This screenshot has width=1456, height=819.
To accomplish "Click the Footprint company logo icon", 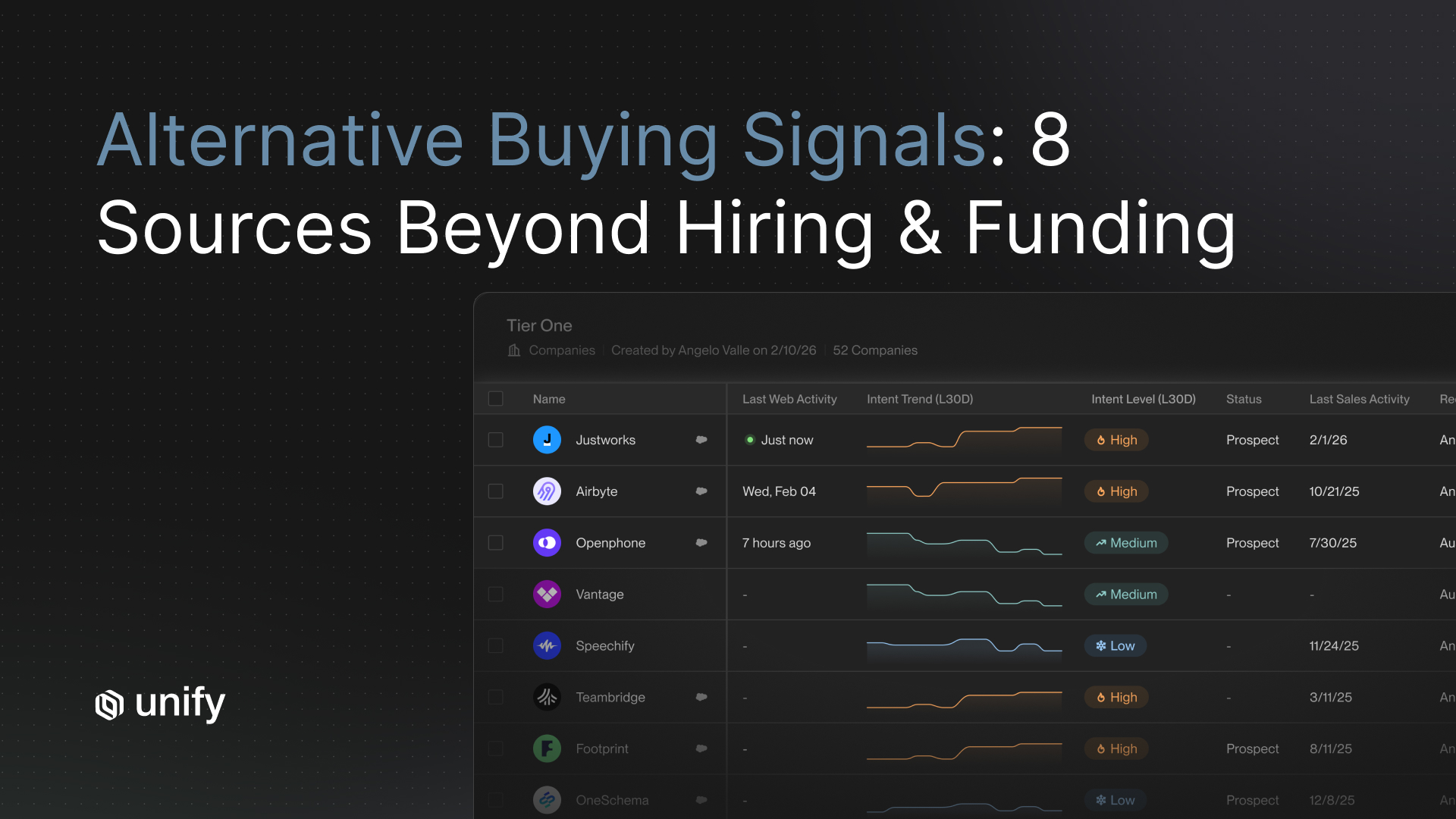I will pyautogui.click(x=547, y=749).
